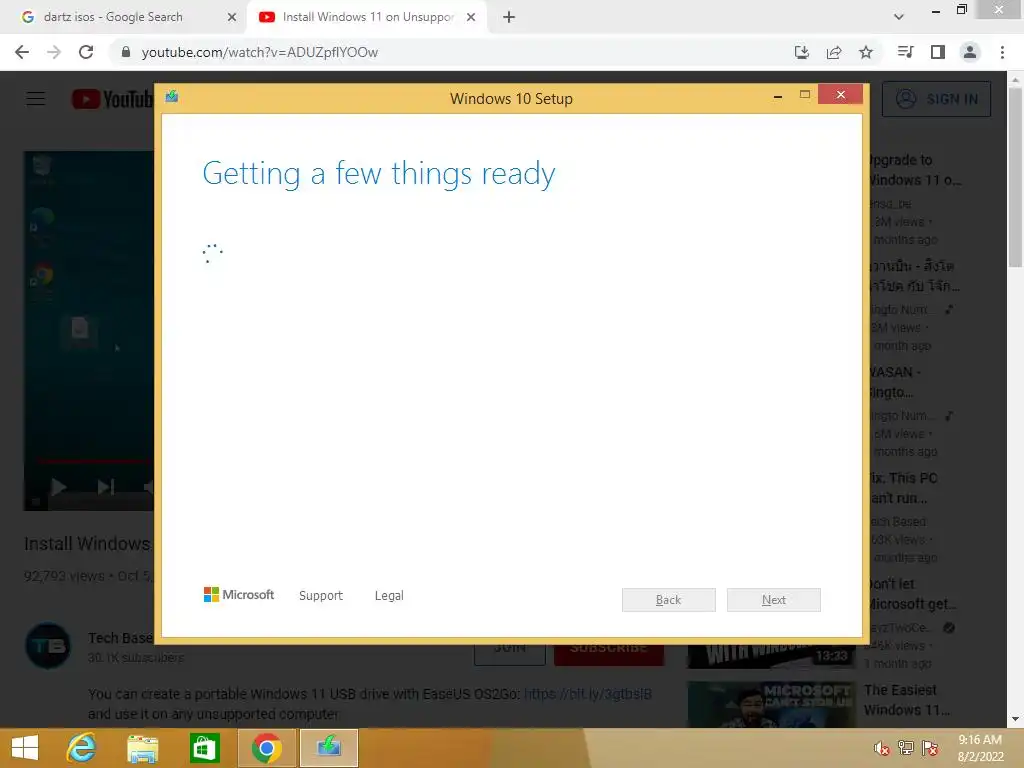Go back in Chrome browser history
1024x768 pixels.
point(22,52)
